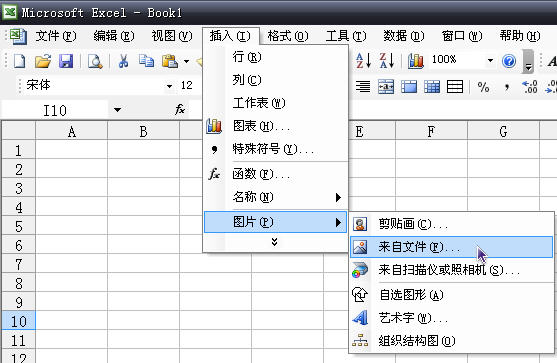Image resolution: width=557 pixels, height=363 pixels.
Task: Open Print Preview icon
Action: (95, 61)
